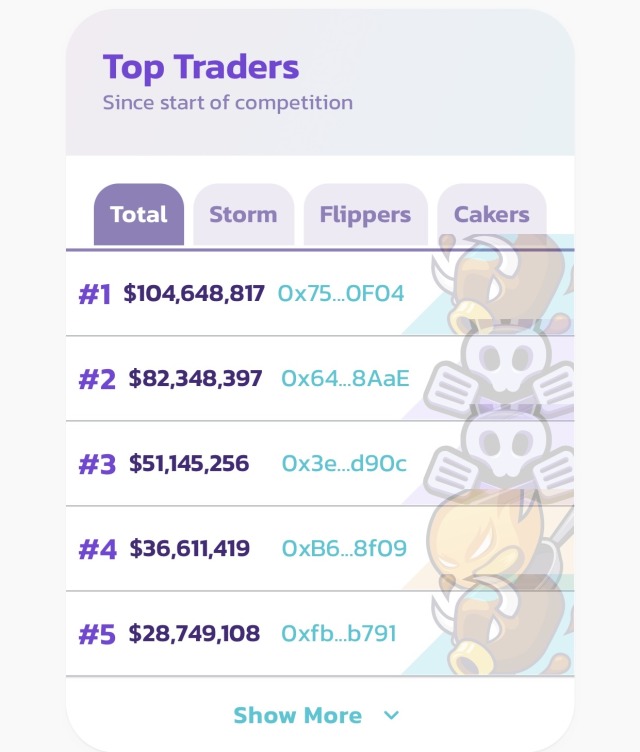Open wallet address 0xB6...8f09

344,549
